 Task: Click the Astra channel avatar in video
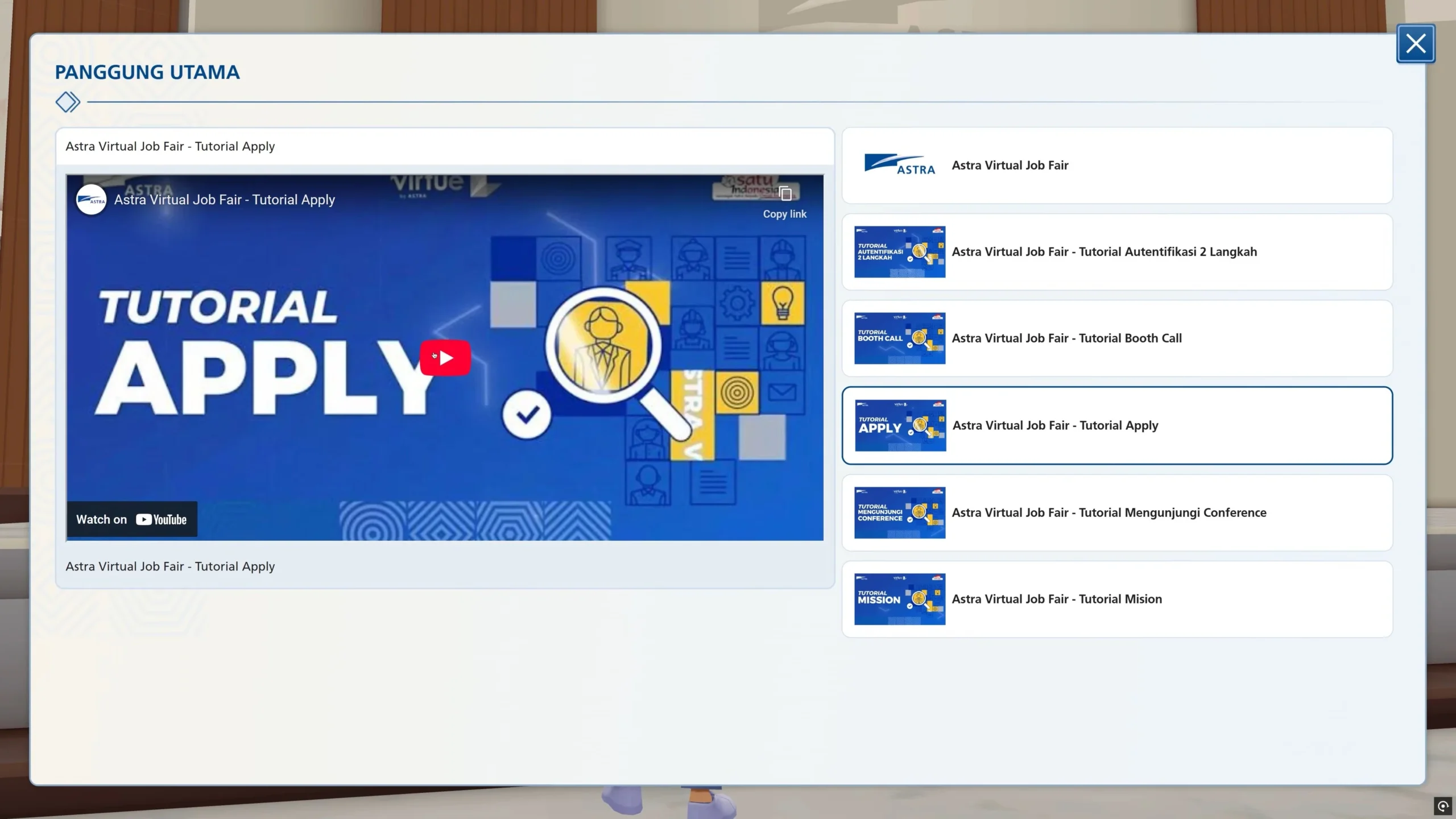[91, 200]
